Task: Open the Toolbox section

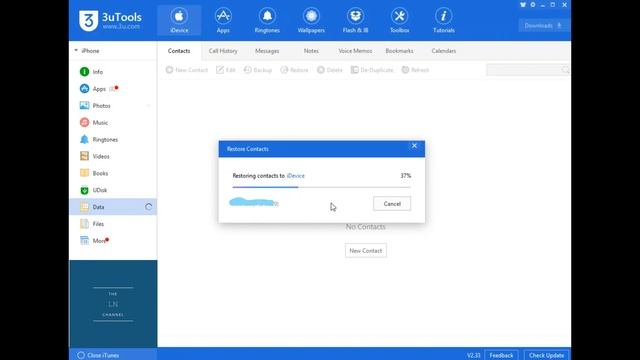Action: click(399, 20)
